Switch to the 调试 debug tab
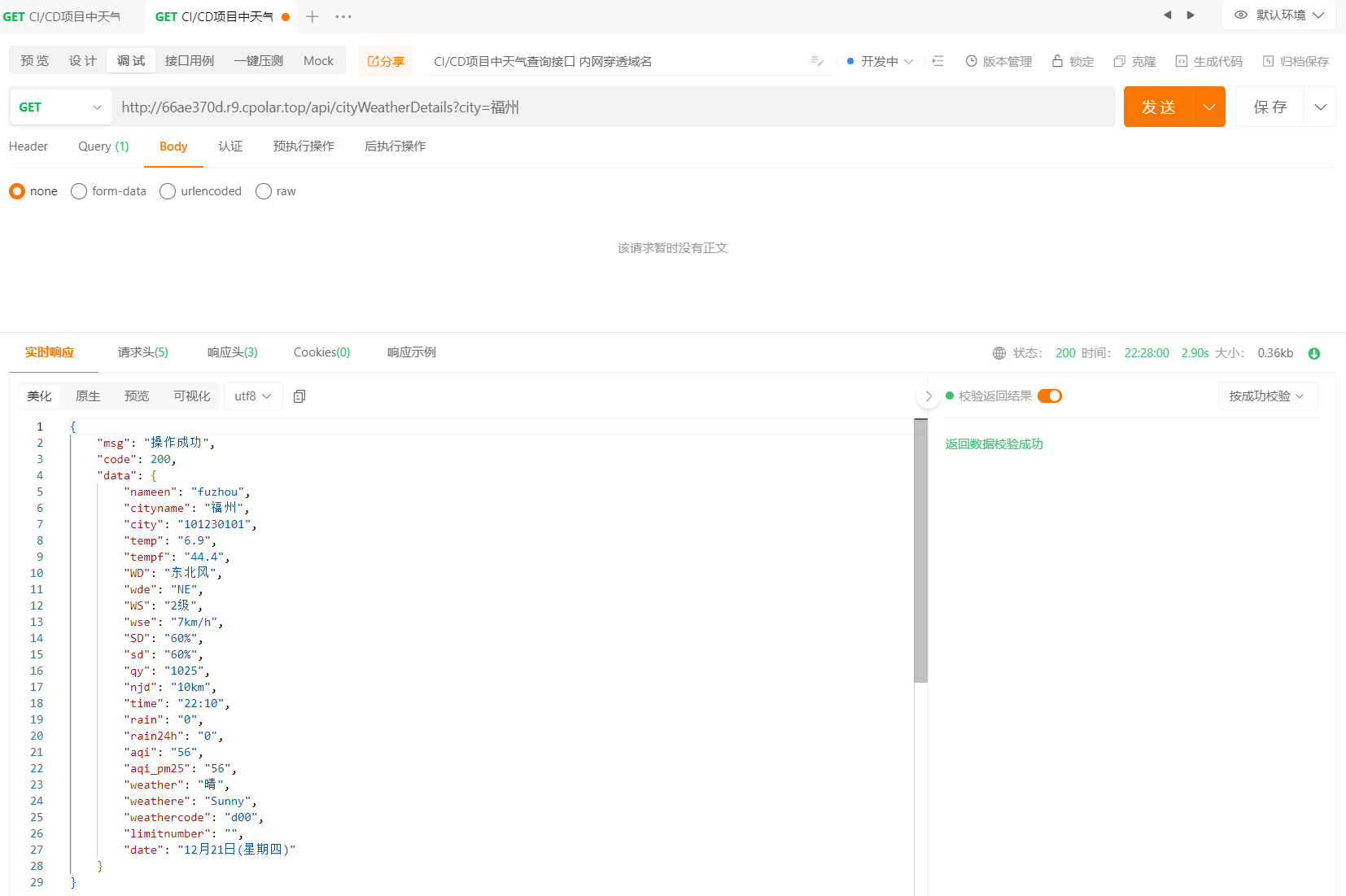The width and height of the screenshot is (1346, 896). [131, 60]
